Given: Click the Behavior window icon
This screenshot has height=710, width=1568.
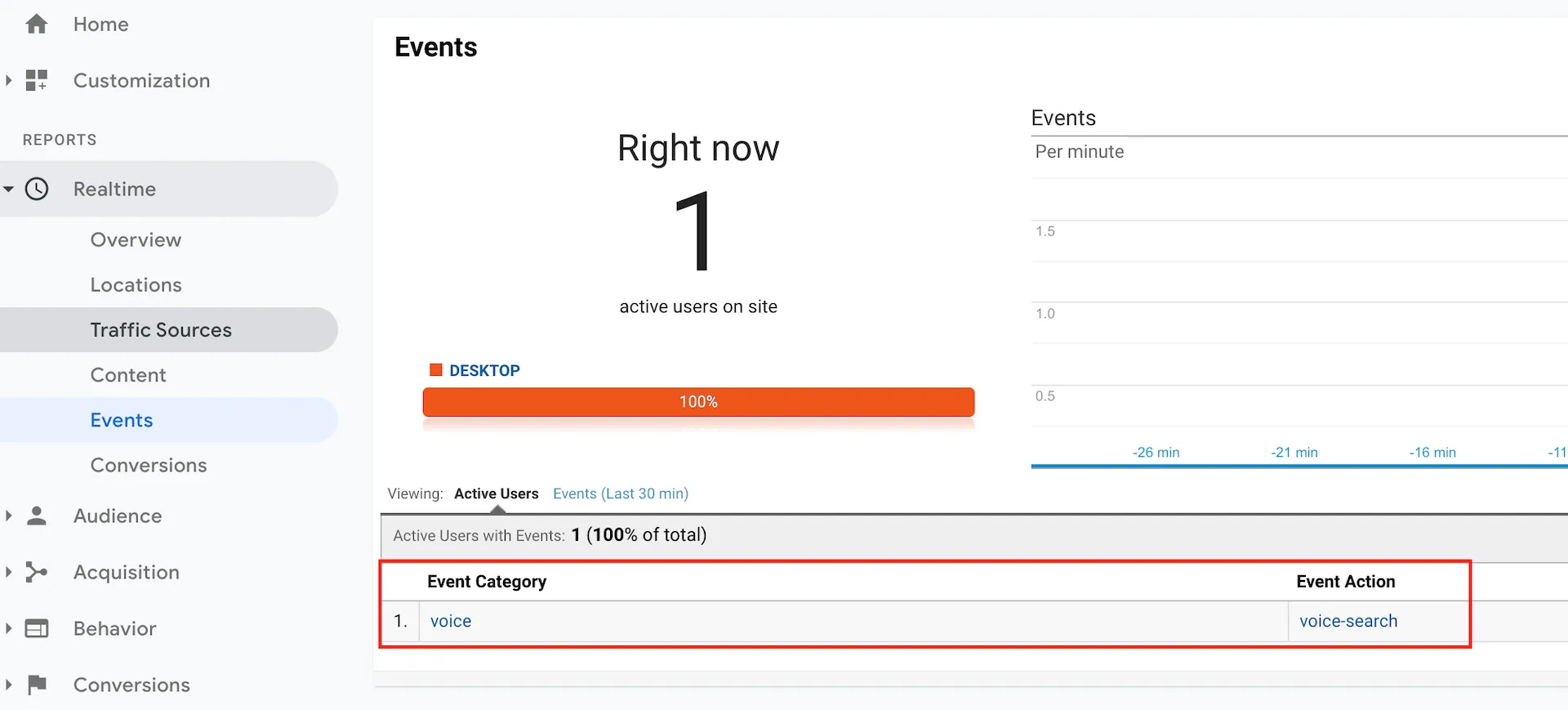Looking at the screenshot, I should (37, 628).
